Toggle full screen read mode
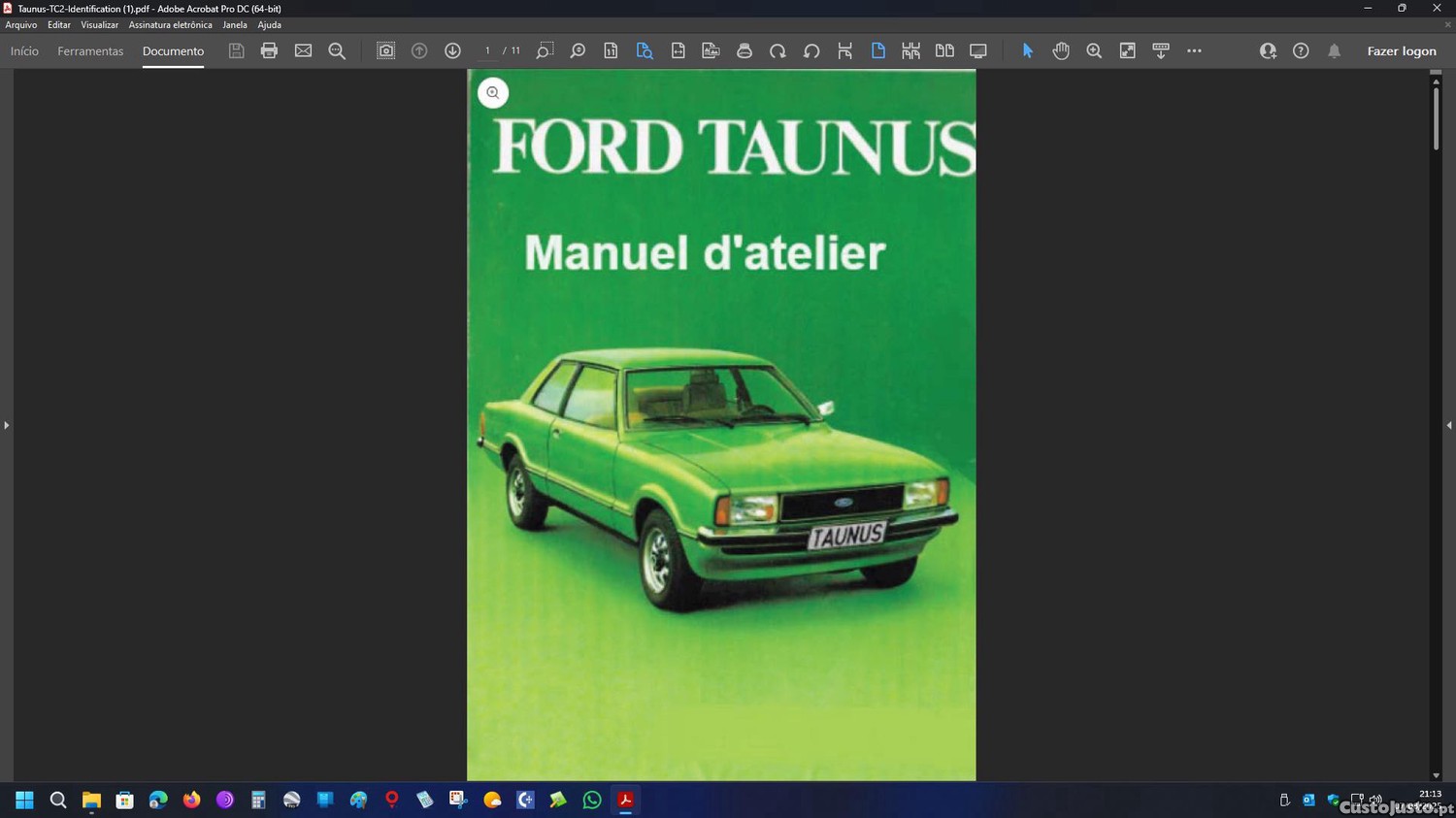This screenshot has height=818, width=1456. 977,50
